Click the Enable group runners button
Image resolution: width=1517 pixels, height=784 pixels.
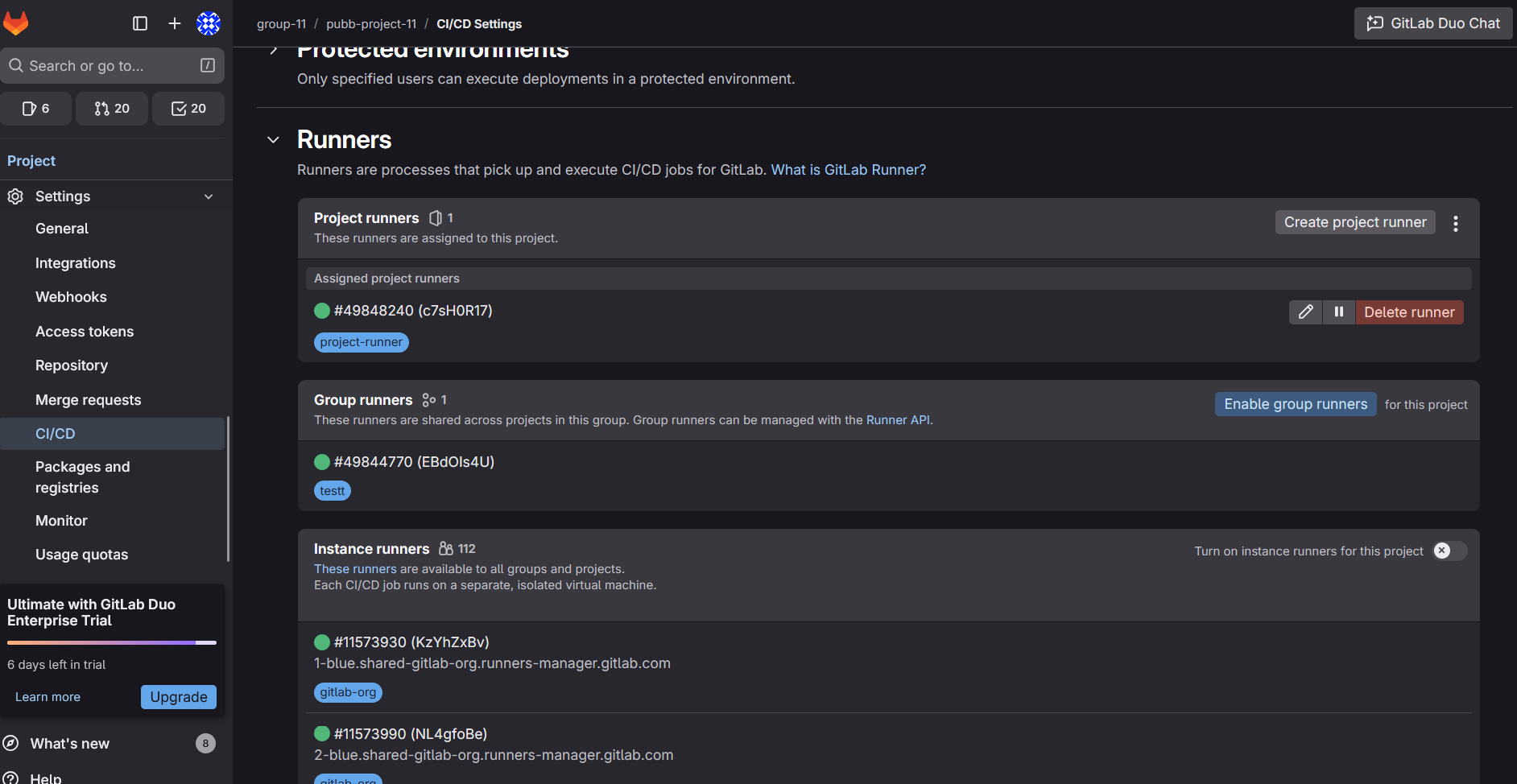pos(1295,404)
